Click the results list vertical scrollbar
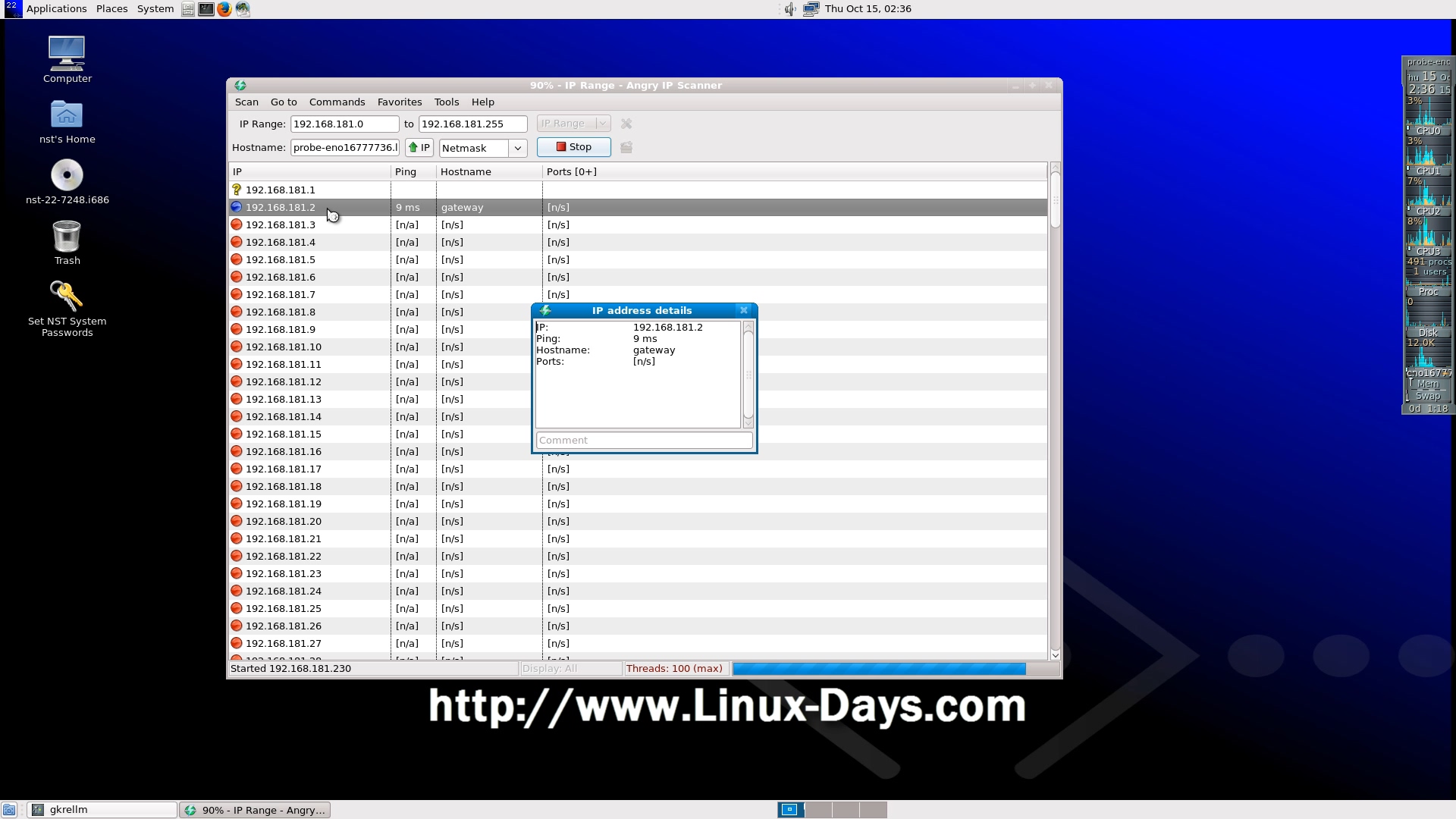This screenshot has width=1456, height=819. [1055, 410]
